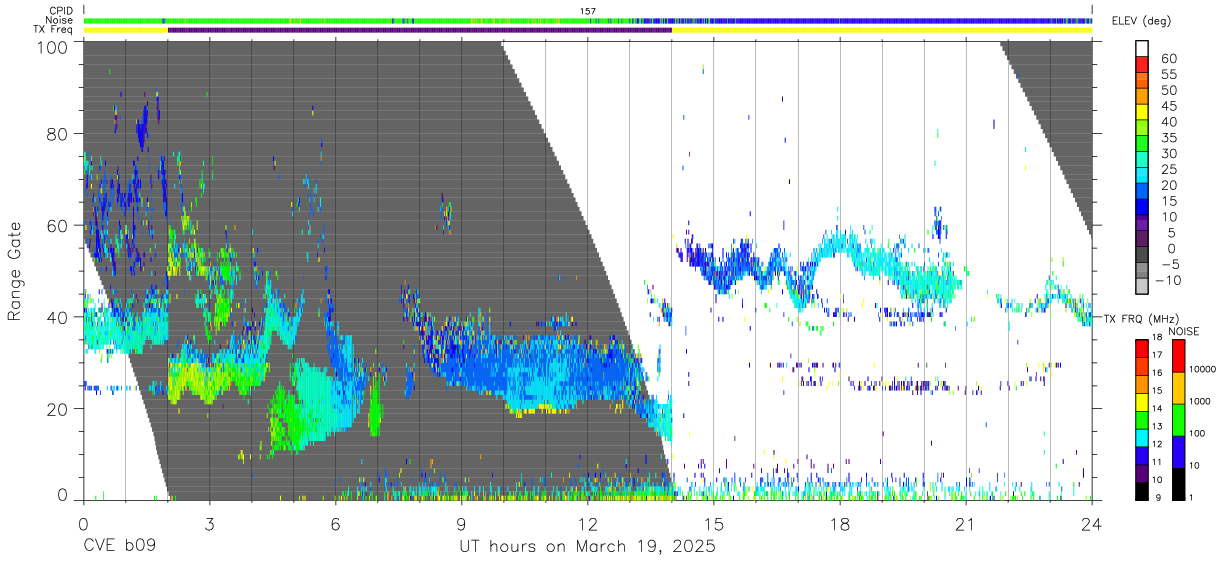Screen dimensions: 1228x567
Task: Pick the cyan 12–13 MHz segment of TX FRQ colorbar
Action: click(x=1143, y=436)
